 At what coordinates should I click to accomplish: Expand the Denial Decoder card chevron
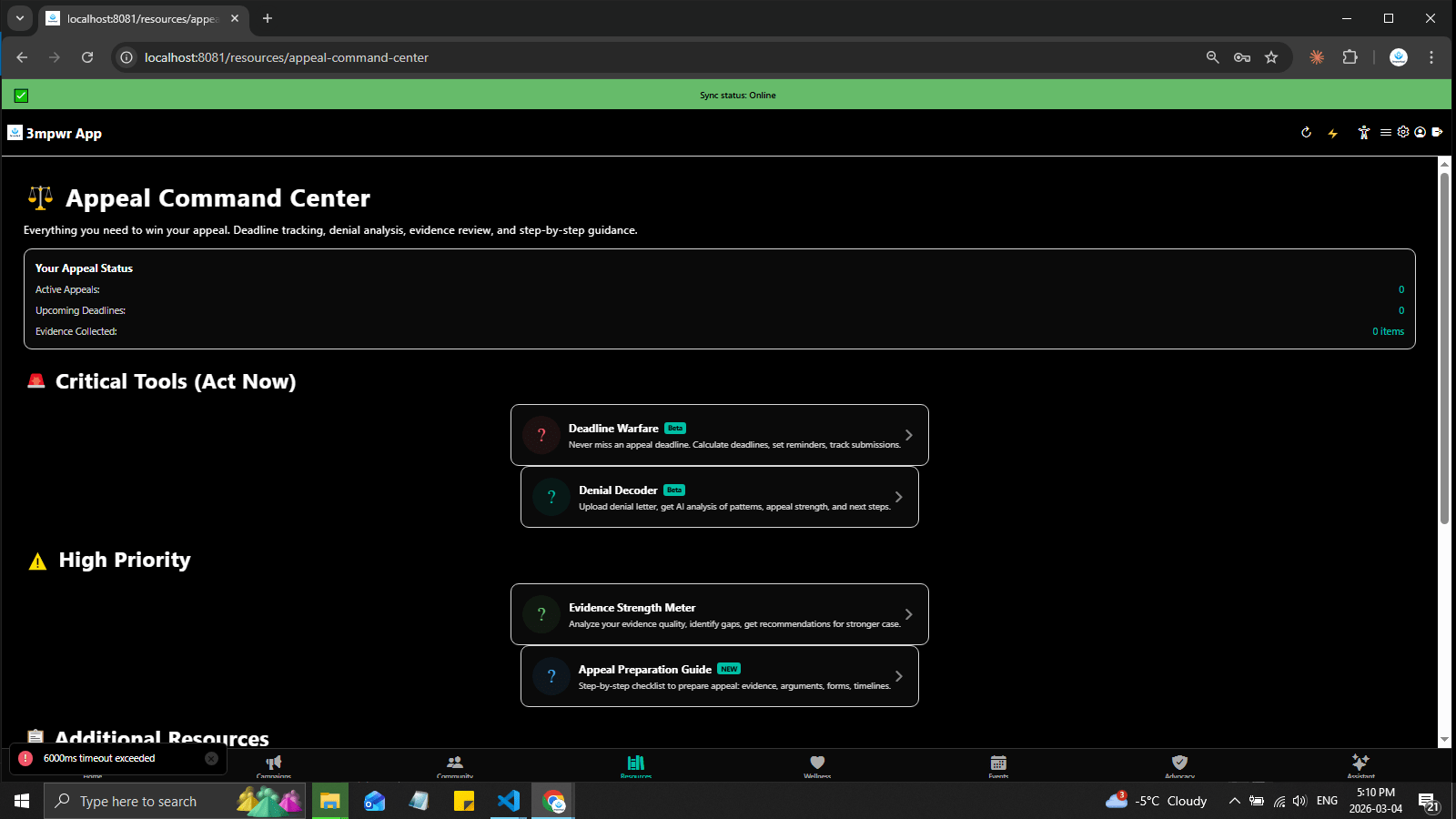click(898, 497)
